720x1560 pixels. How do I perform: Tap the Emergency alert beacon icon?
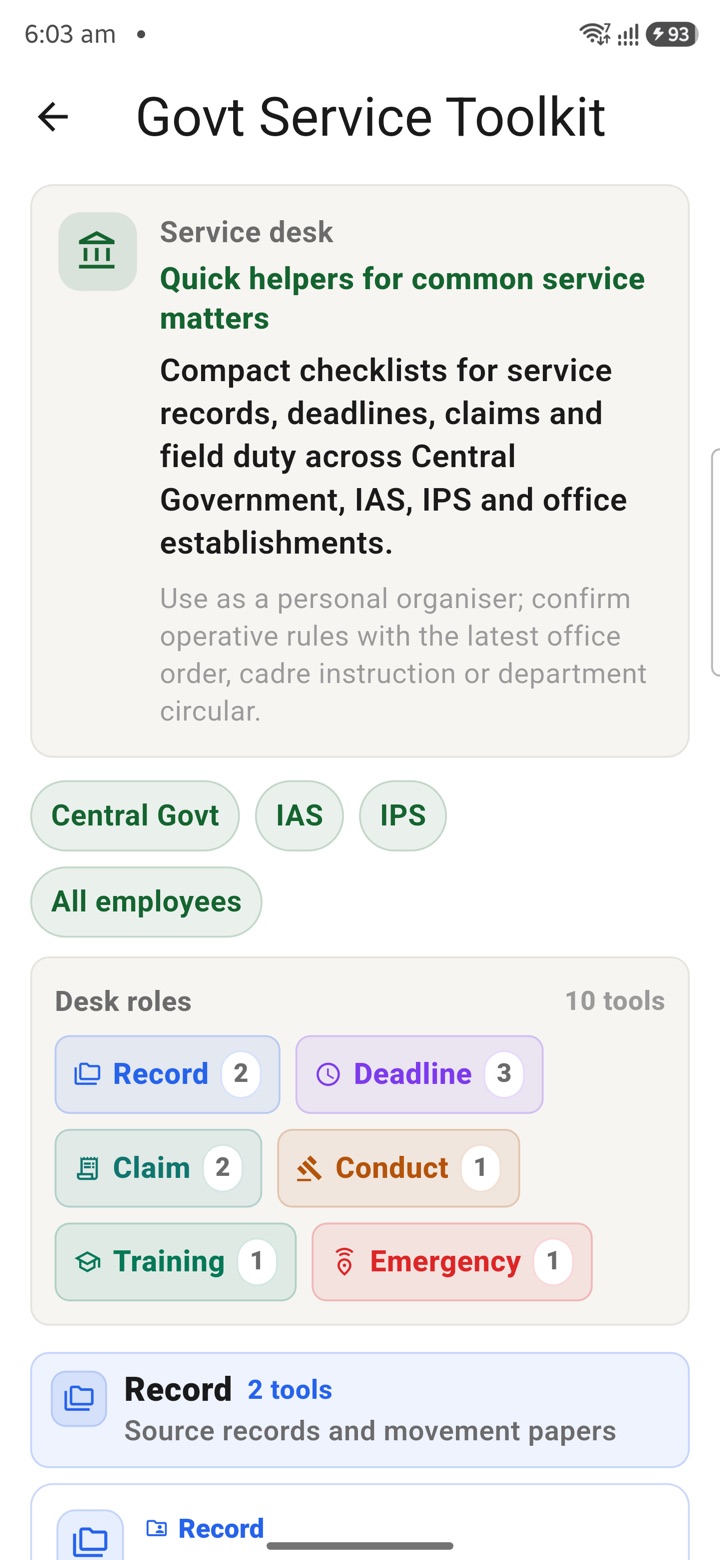coord(345,1262)
